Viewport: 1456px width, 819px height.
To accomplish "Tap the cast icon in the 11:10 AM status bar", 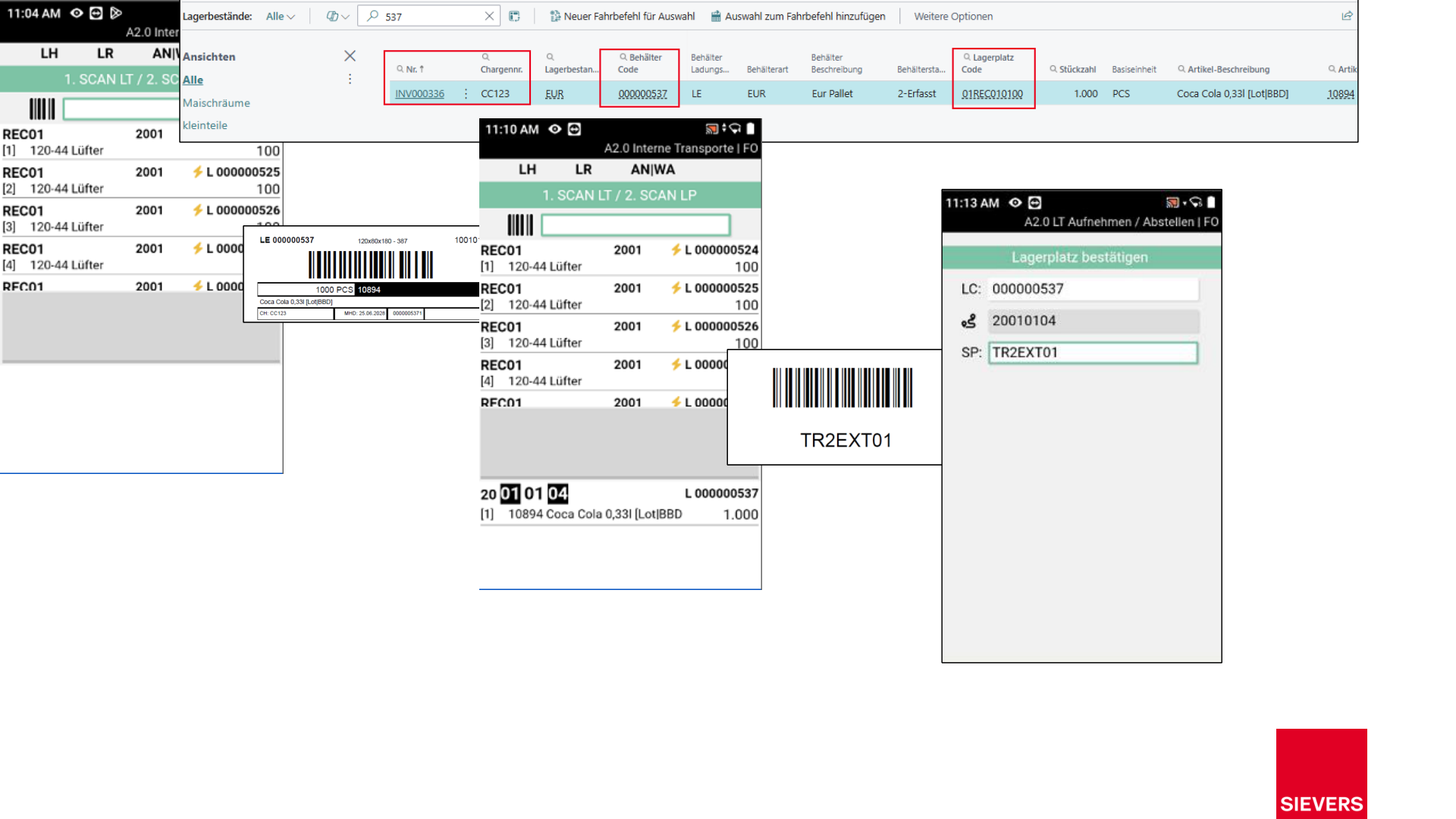I will click(711, 129).
